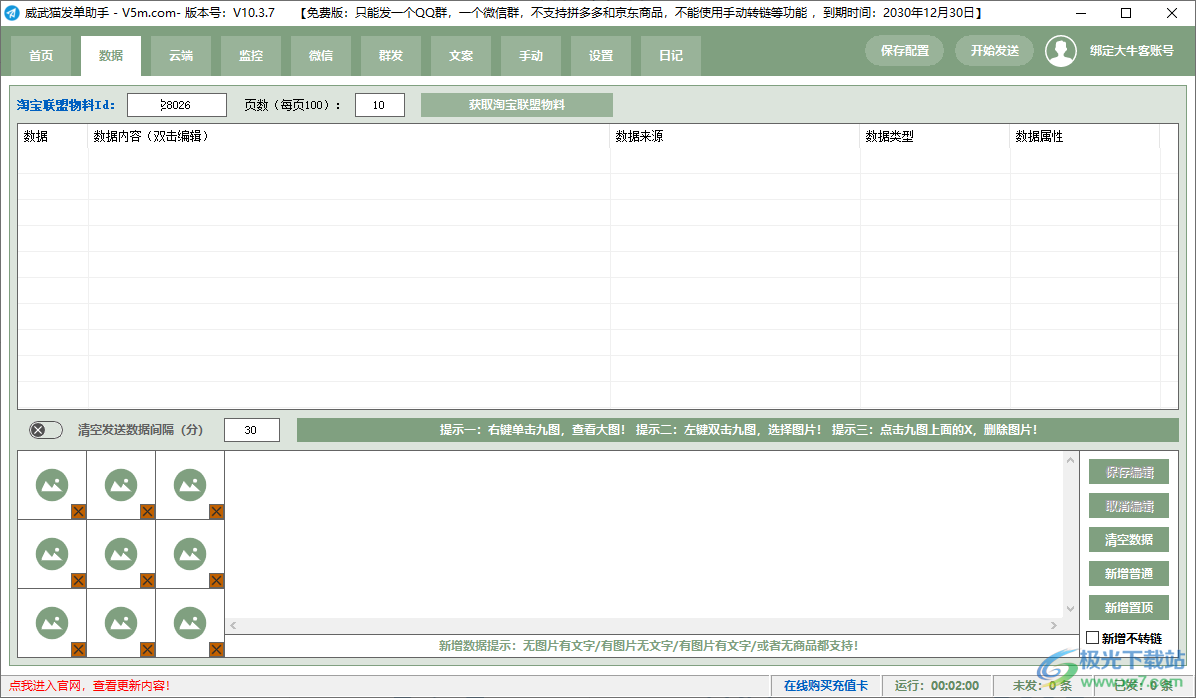The height and width of the screenshot is (698, 1196).
Task: Click the text editor's scroll-up arrow
Action: click(1070, 460)
